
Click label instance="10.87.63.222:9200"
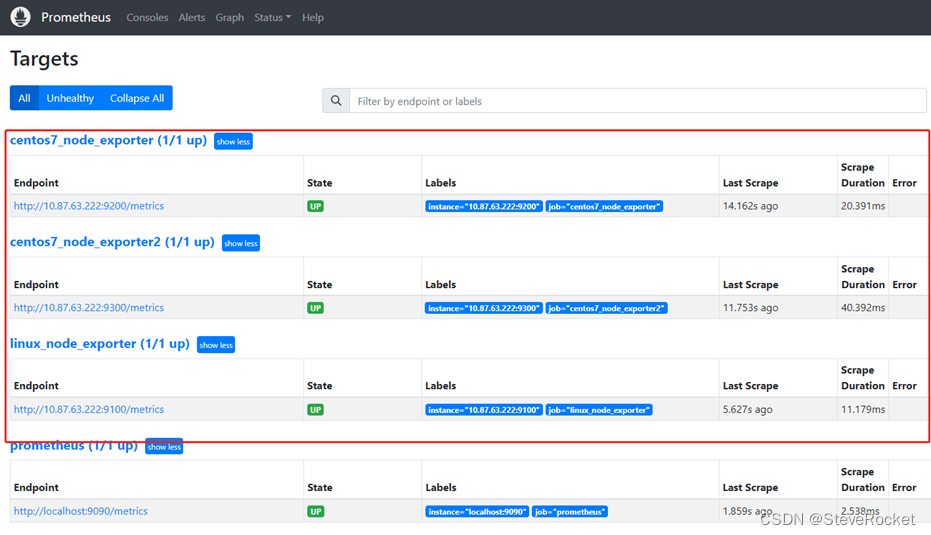[484, 207]
